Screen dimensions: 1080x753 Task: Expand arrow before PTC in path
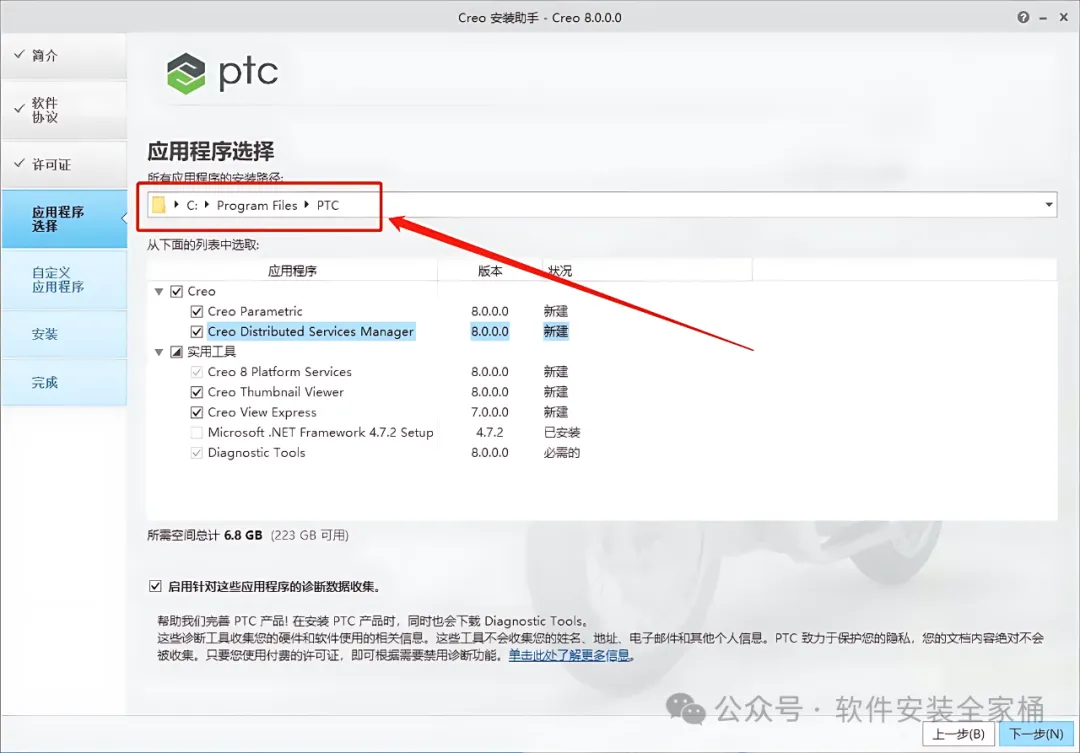(x=307, y=205)
